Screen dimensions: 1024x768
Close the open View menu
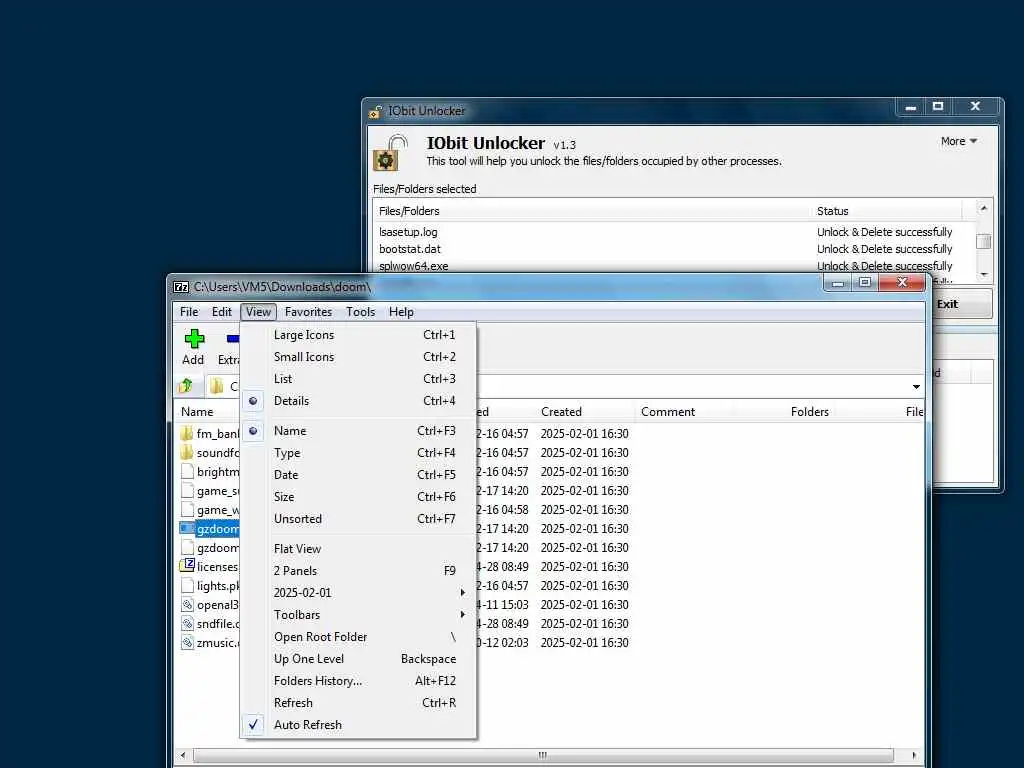(x=259, y=312)
